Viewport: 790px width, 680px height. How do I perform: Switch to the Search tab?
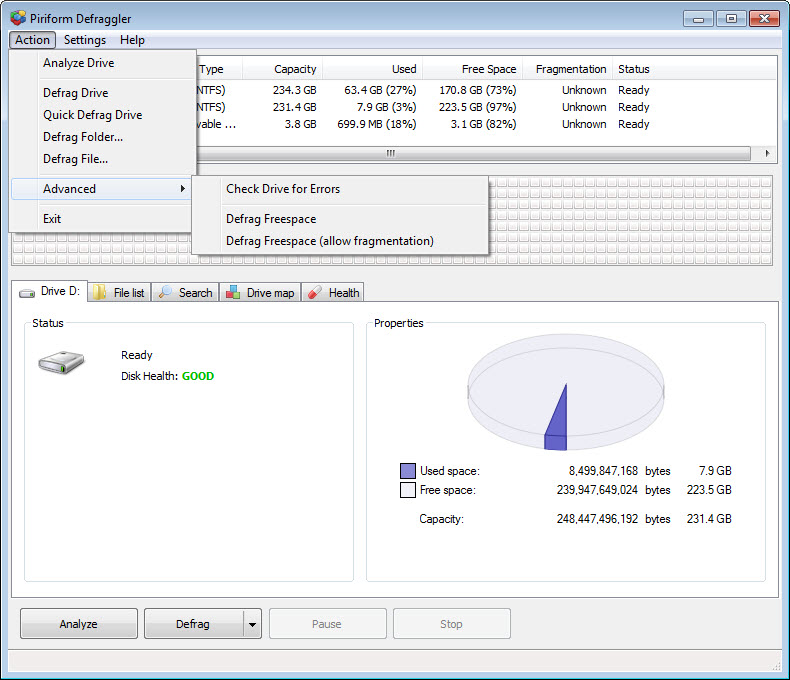tap(185, 293)
